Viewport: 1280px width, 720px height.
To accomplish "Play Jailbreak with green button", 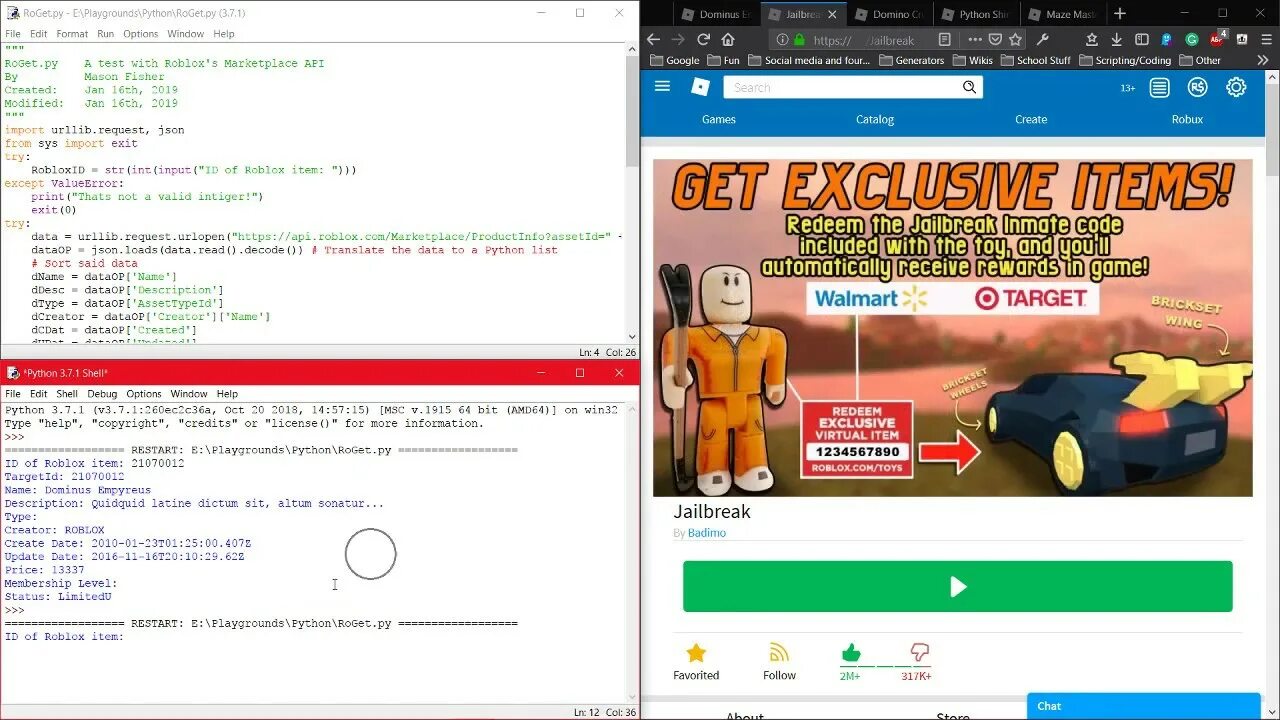I will click(957, 586).
